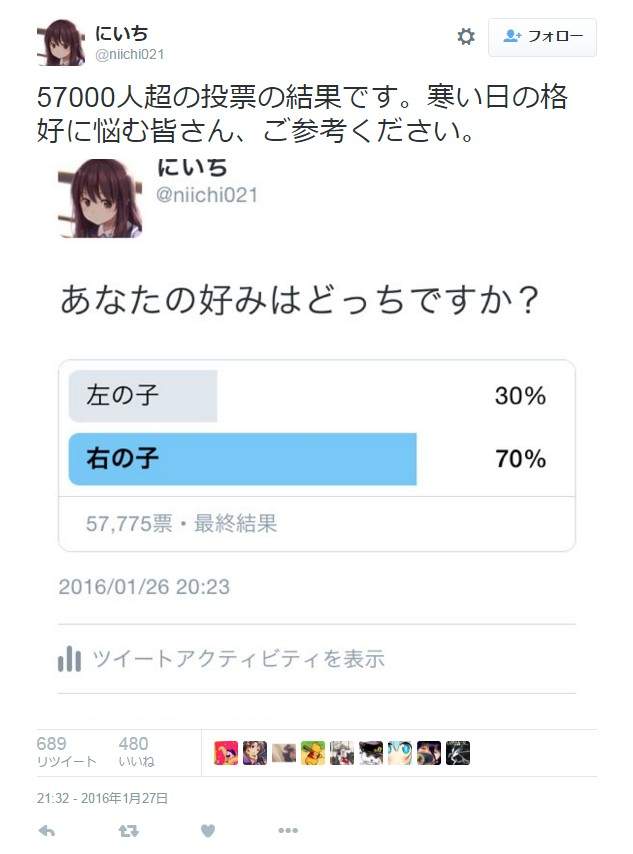
Task: Open the gear settings menu
Action: coord(466,37)
